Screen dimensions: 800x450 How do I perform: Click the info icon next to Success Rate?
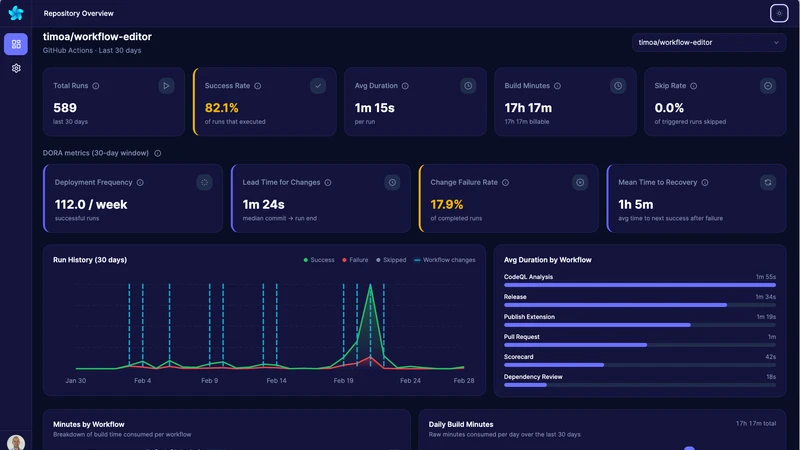pos(258,86)
